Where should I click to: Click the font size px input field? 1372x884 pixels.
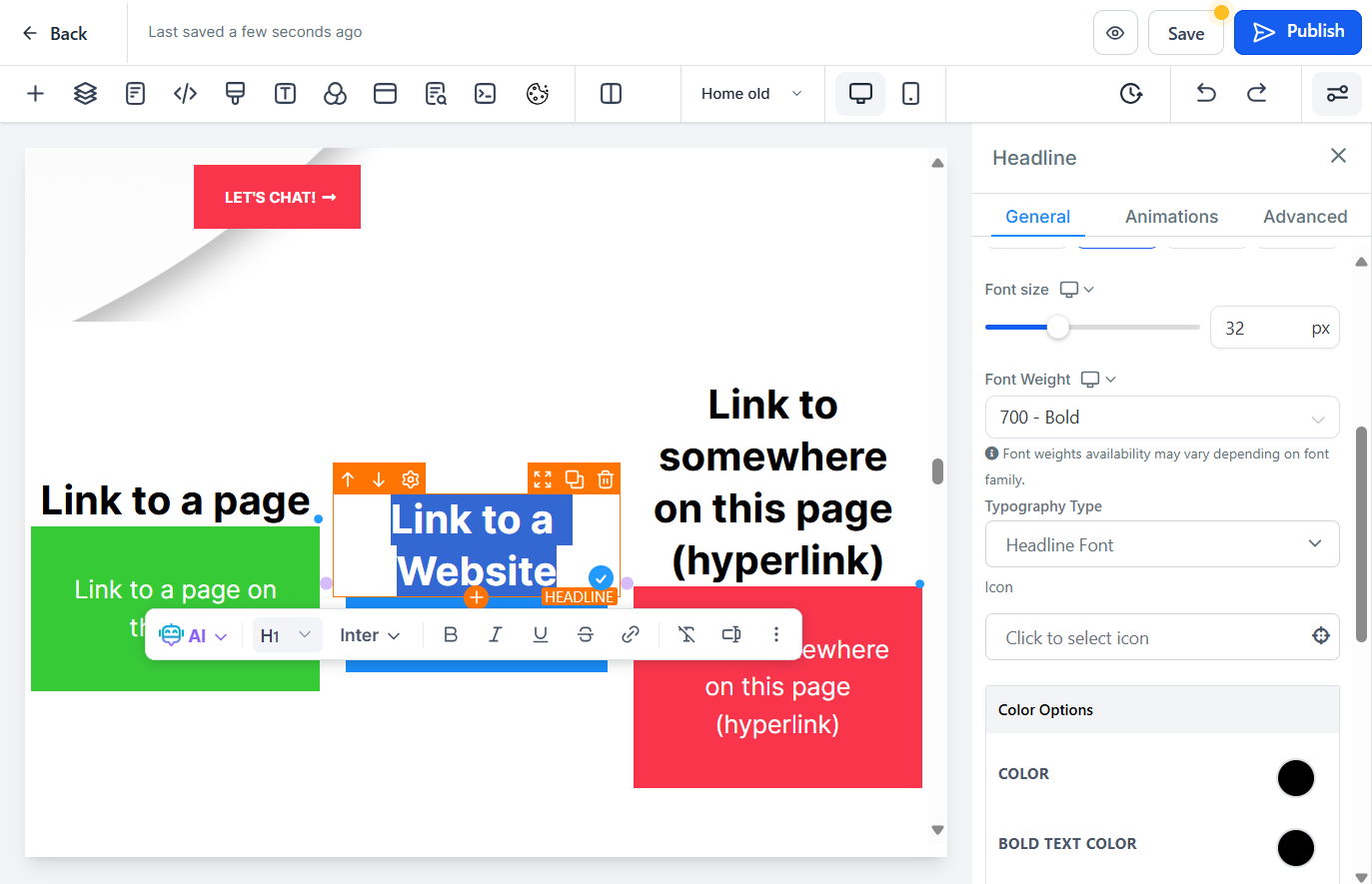pyautogui.click(x=1274, y=328)
